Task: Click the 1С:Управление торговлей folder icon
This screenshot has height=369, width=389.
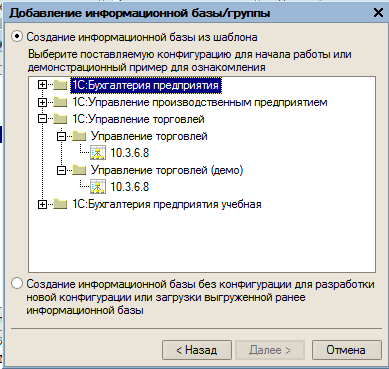Action: [x=60, y=119]
